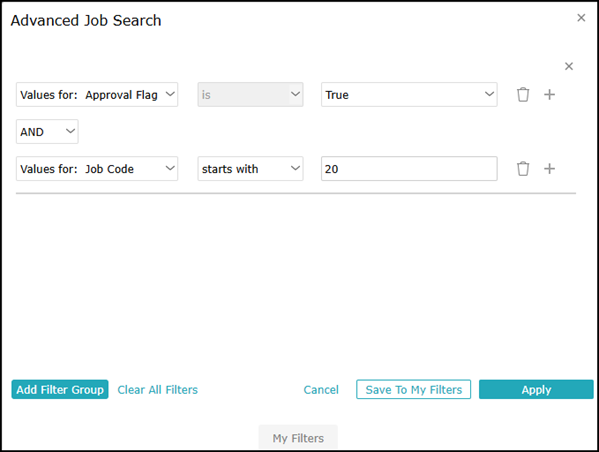Apply the job search filters

(x=536, y=390)
